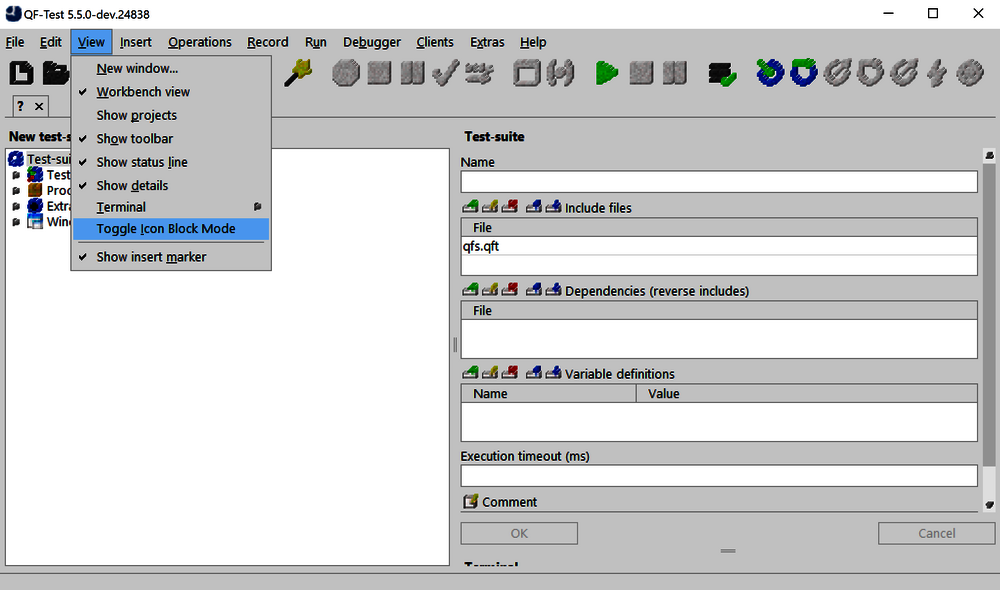The height and width of the screenshot is (590, 1000).
Task: Uncheck Workbench view in View menu
Action: click(x=143, y=92)
